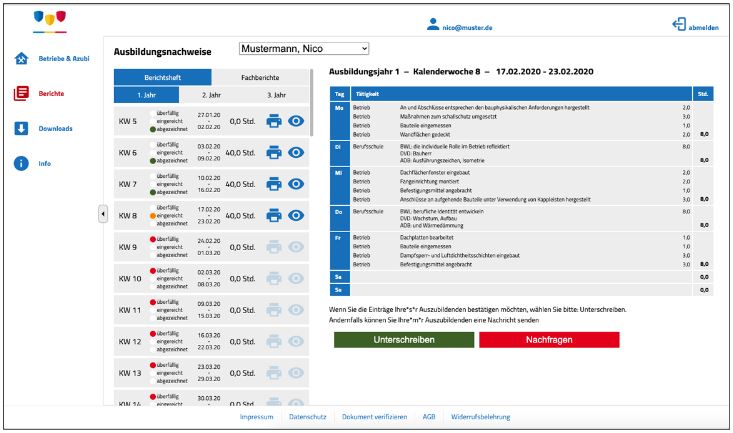The height and width of the screenshot is (433, 733).
Task: Switch to the Fachberichte tab
Action: click(260, 77)
